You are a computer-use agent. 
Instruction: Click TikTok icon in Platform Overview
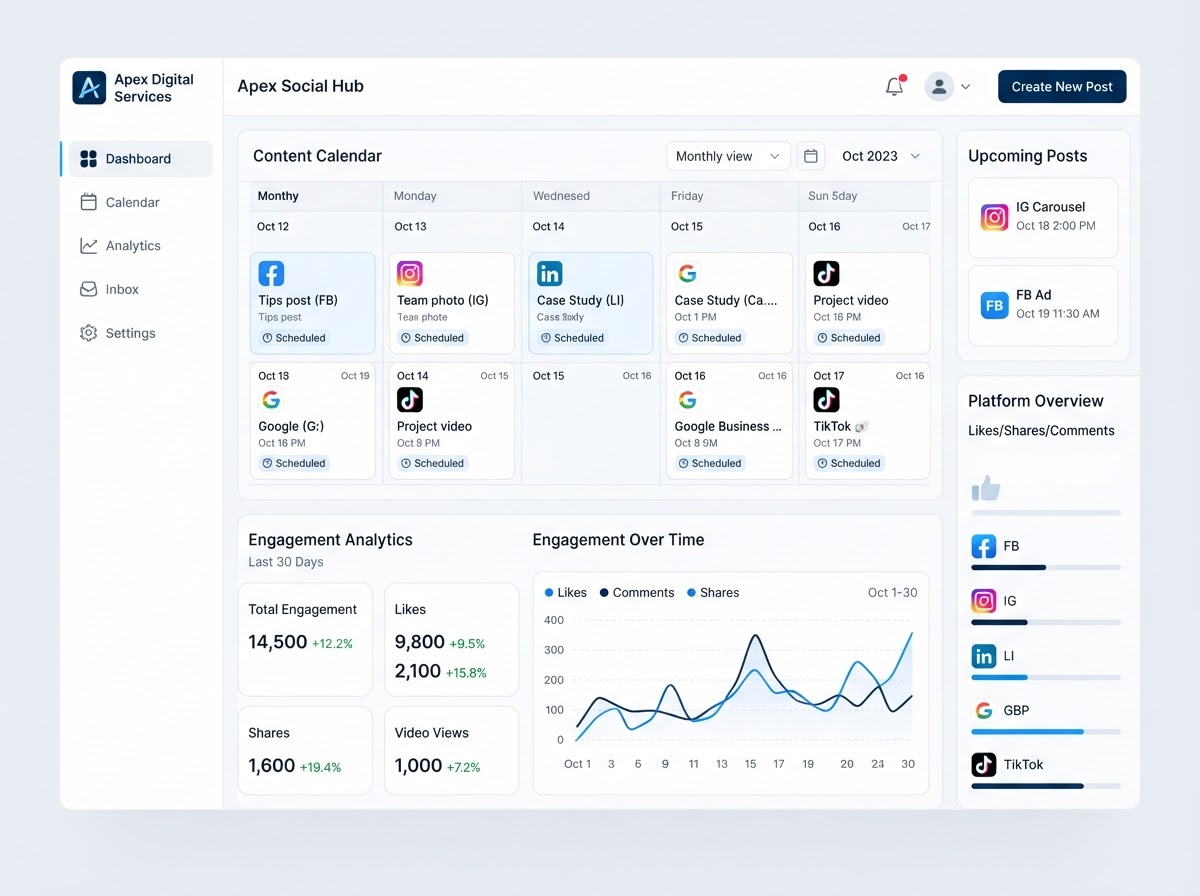(x=984, y=765)
